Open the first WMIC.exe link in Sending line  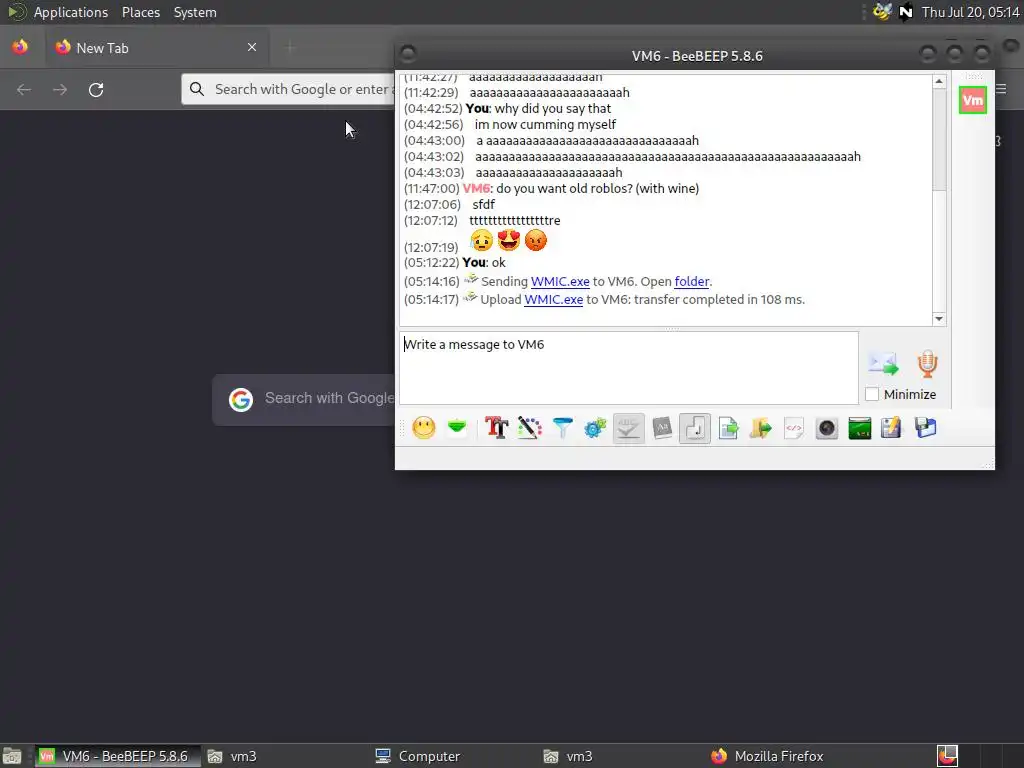tap(560, 281)
